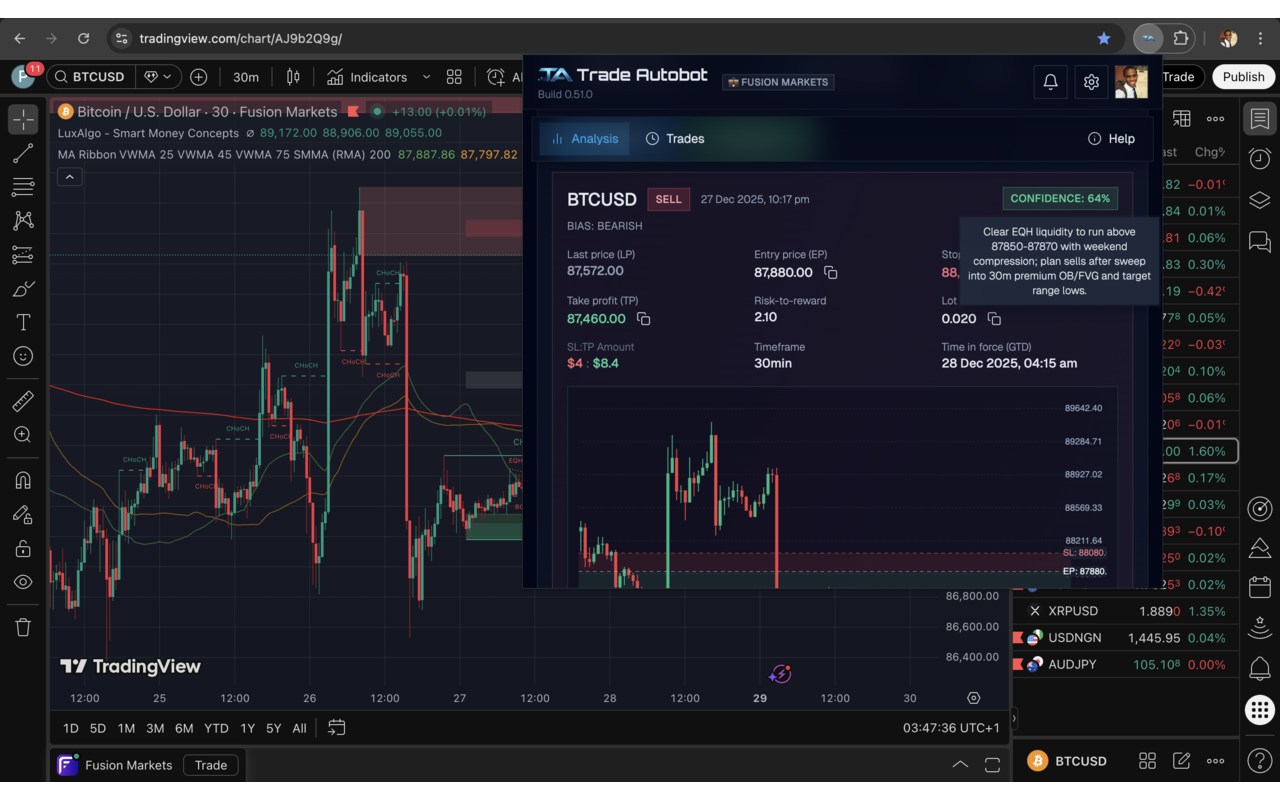The image size is (1280, 800).
Task: Activate the zoom in tool
Action: pyautogui.click(x=23, y=435)
